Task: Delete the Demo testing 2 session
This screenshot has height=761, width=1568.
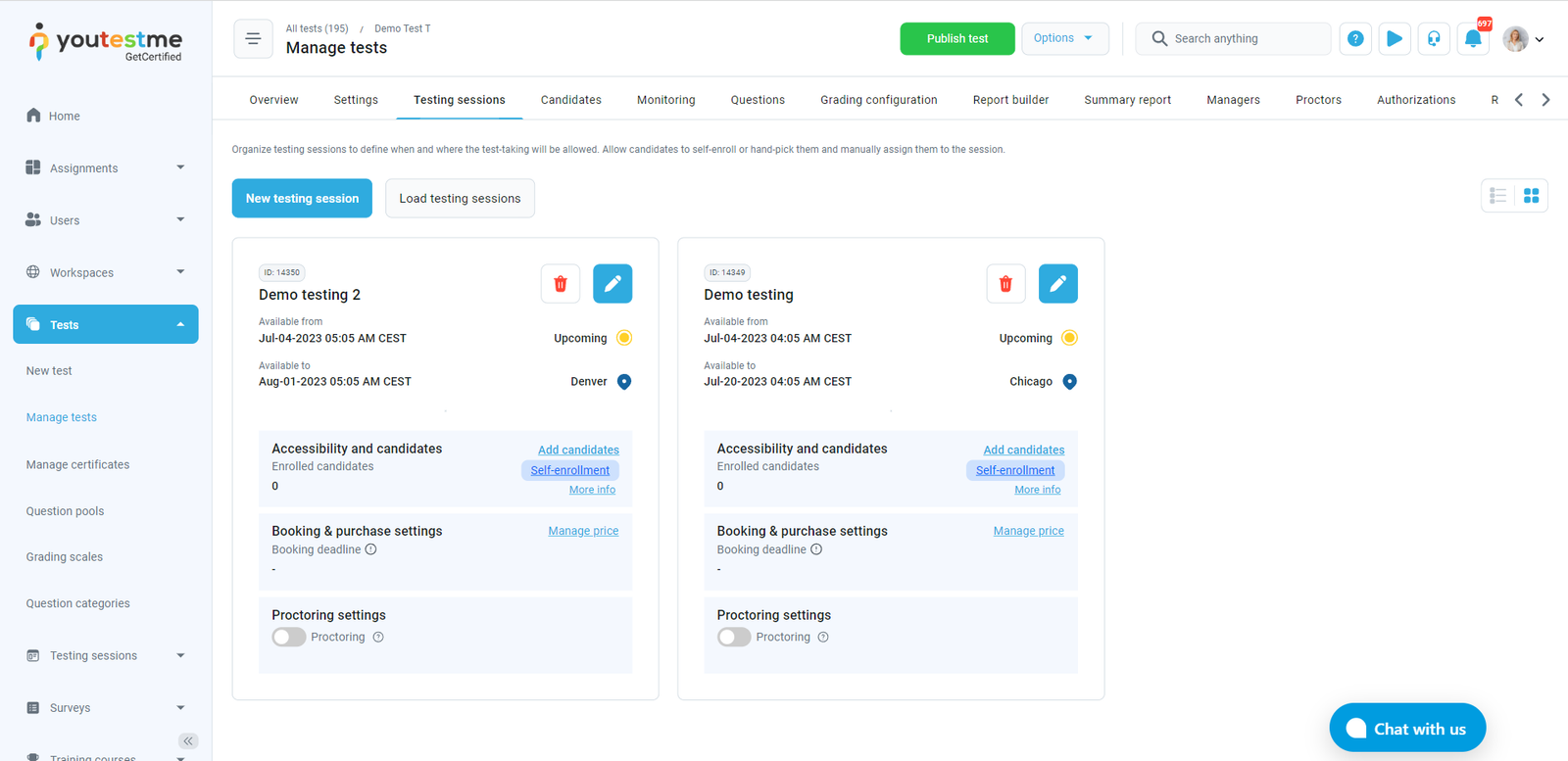Action: pyautogui.click(x=561, y=284)
